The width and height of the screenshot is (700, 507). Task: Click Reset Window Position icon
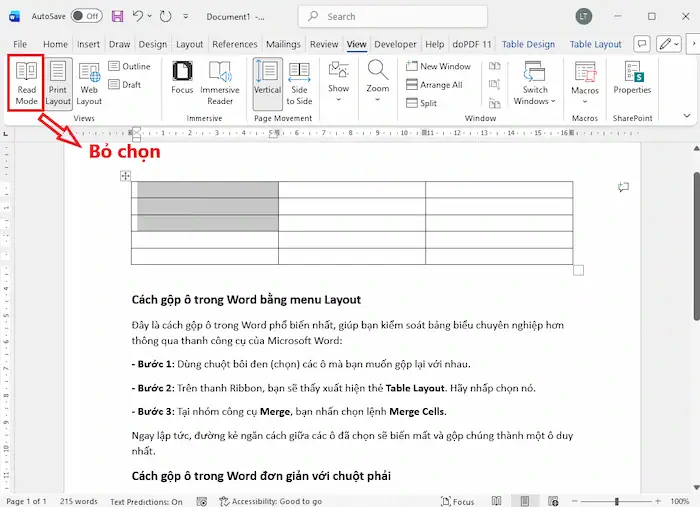tap(494, 103)
